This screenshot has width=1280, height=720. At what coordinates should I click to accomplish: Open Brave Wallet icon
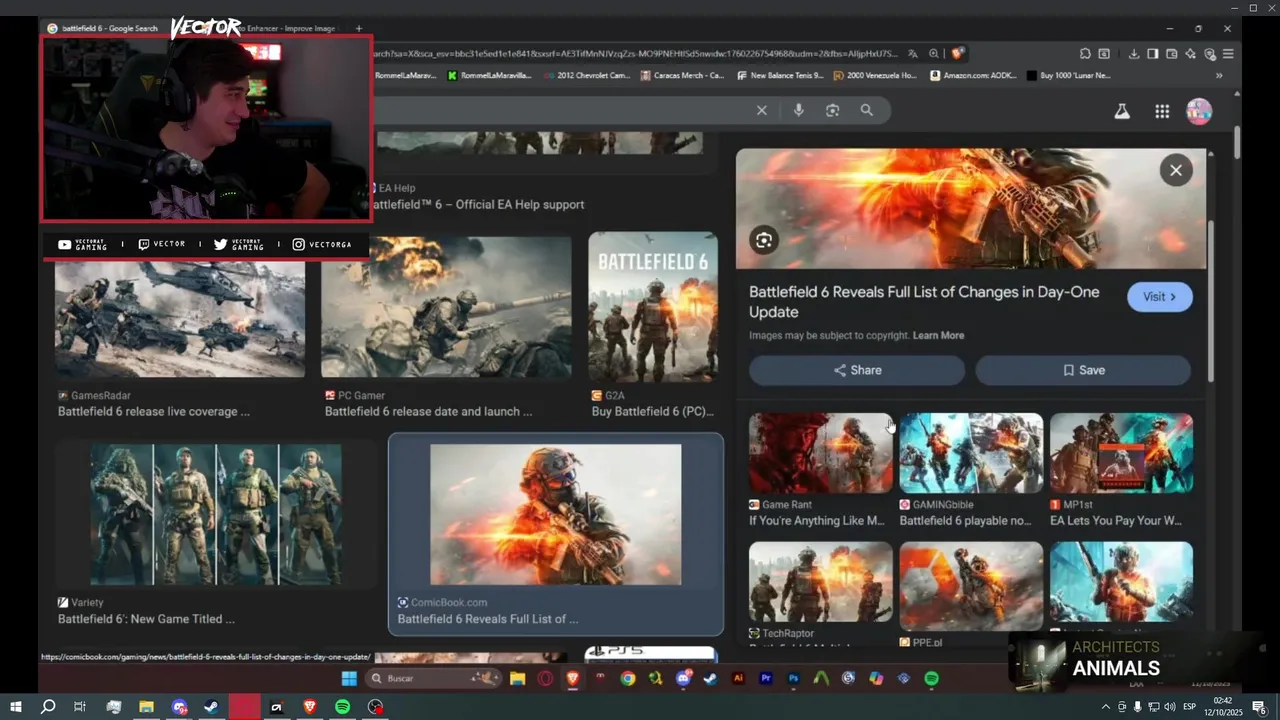point(1172,54)
